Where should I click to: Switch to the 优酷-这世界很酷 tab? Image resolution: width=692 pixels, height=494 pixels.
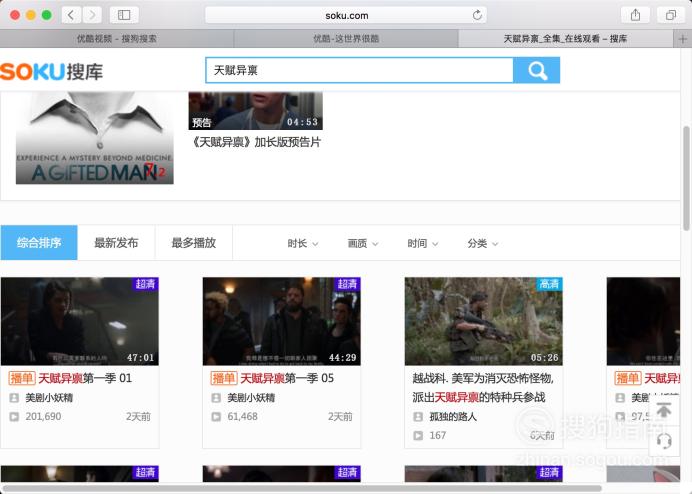click(x=346, y=39)
